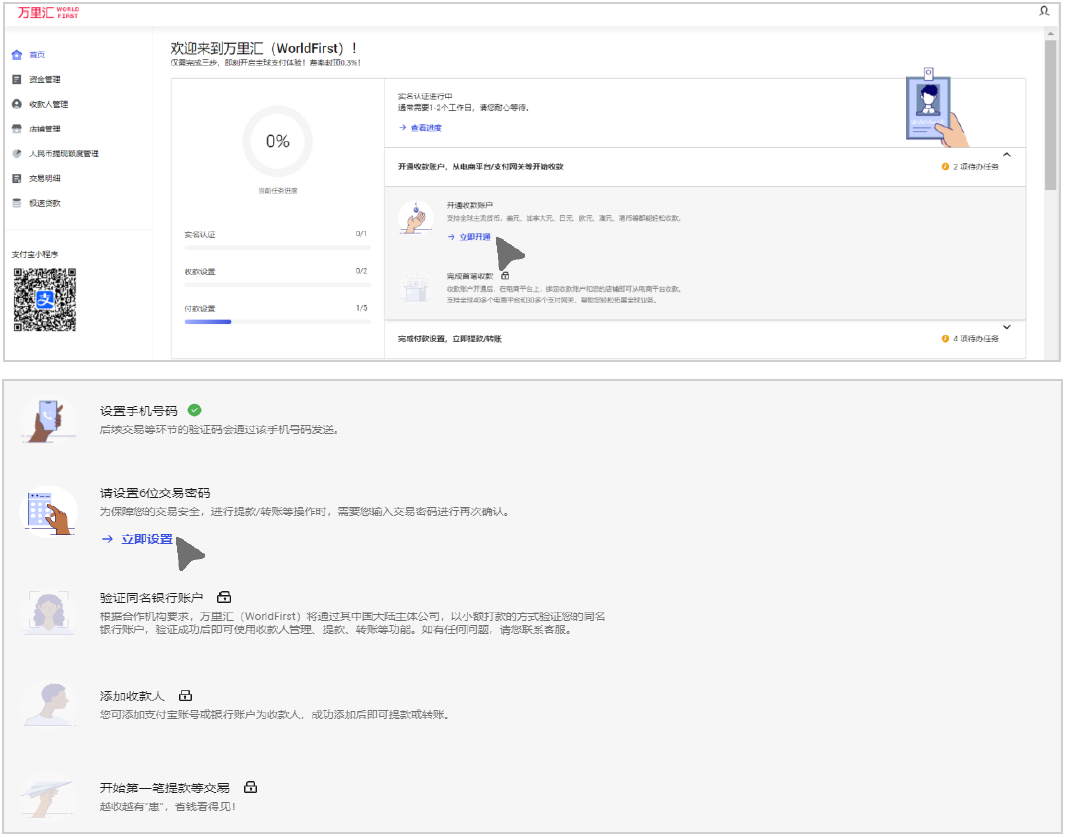The width and height of the screenshot is (1065, 837).
Task: Click the 当前任务进度 caption
Action: tap(277, 191)
